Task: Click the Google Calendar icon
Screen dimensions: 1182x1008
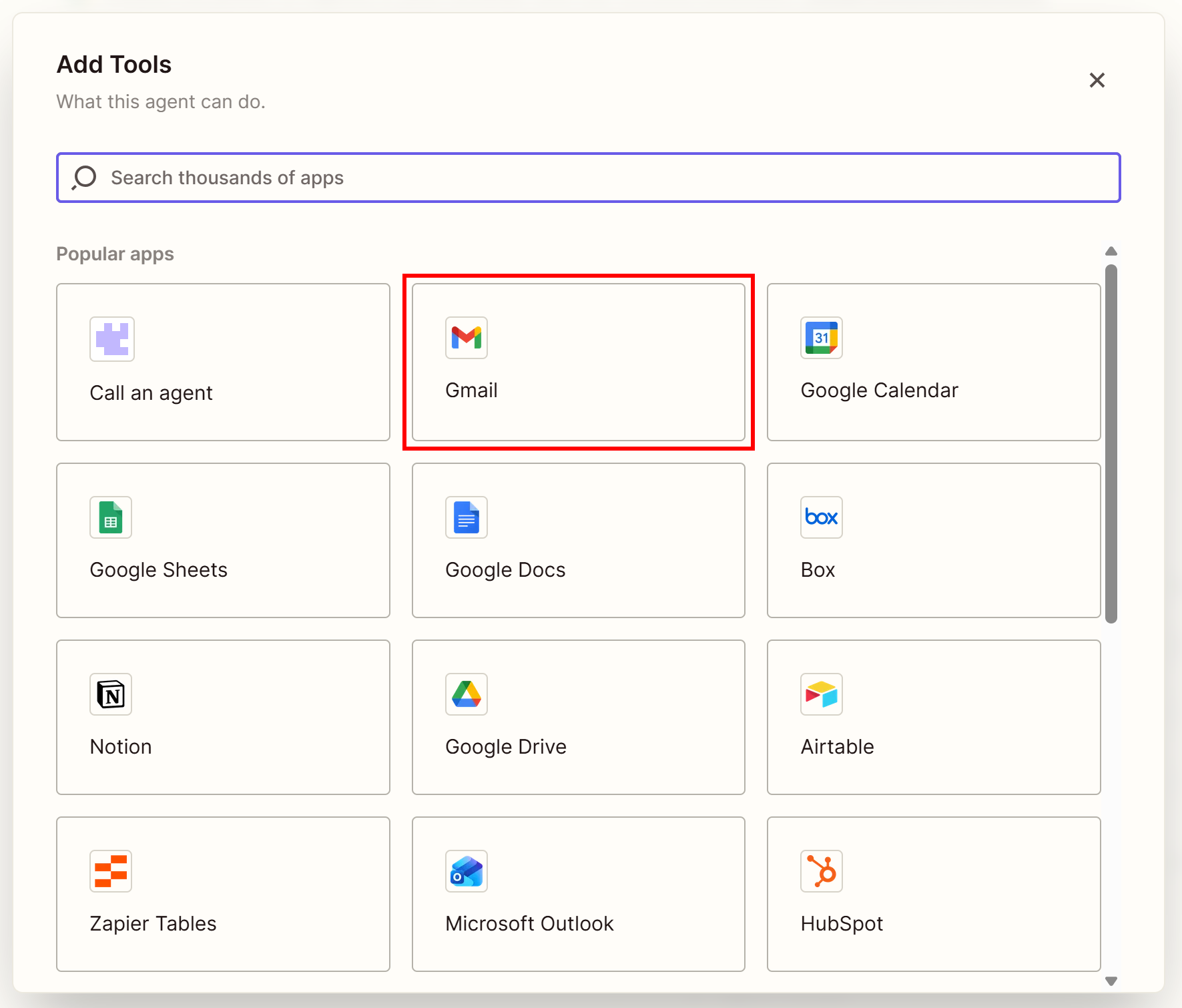Action: click(x=821, y=338)
